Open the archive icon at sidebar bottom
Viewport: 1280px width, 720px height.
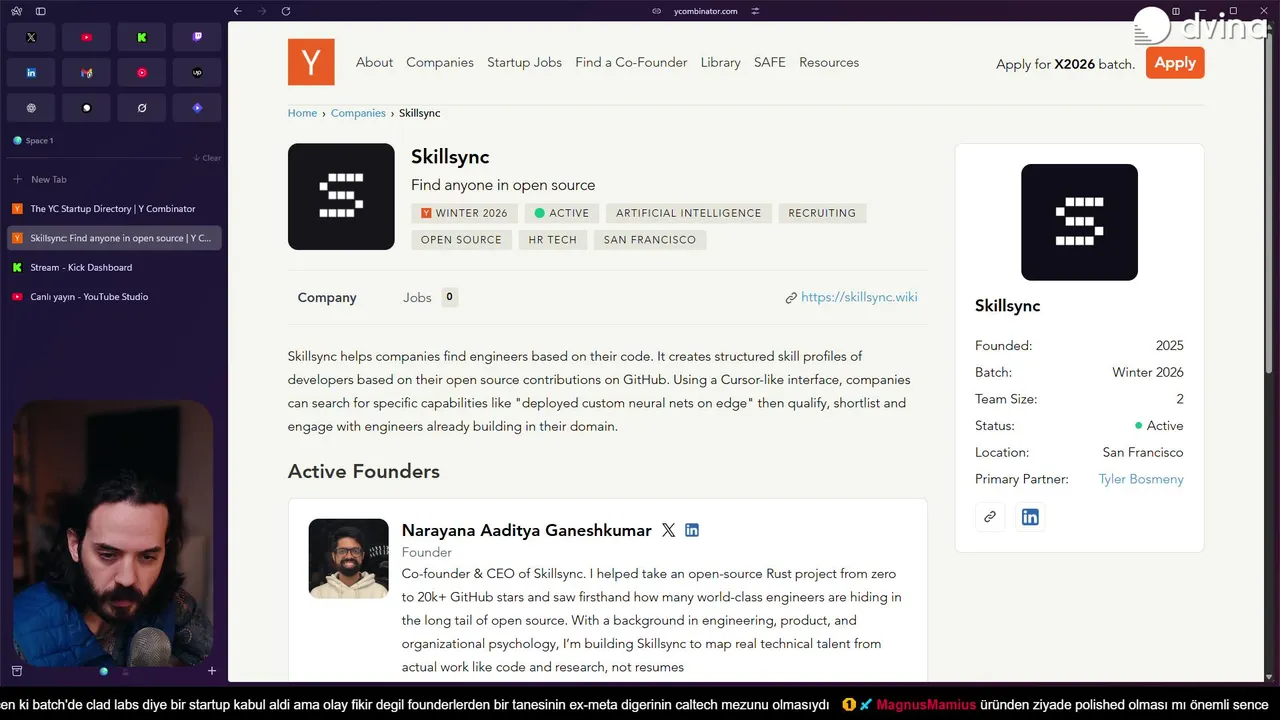click(x=17, y=671)
